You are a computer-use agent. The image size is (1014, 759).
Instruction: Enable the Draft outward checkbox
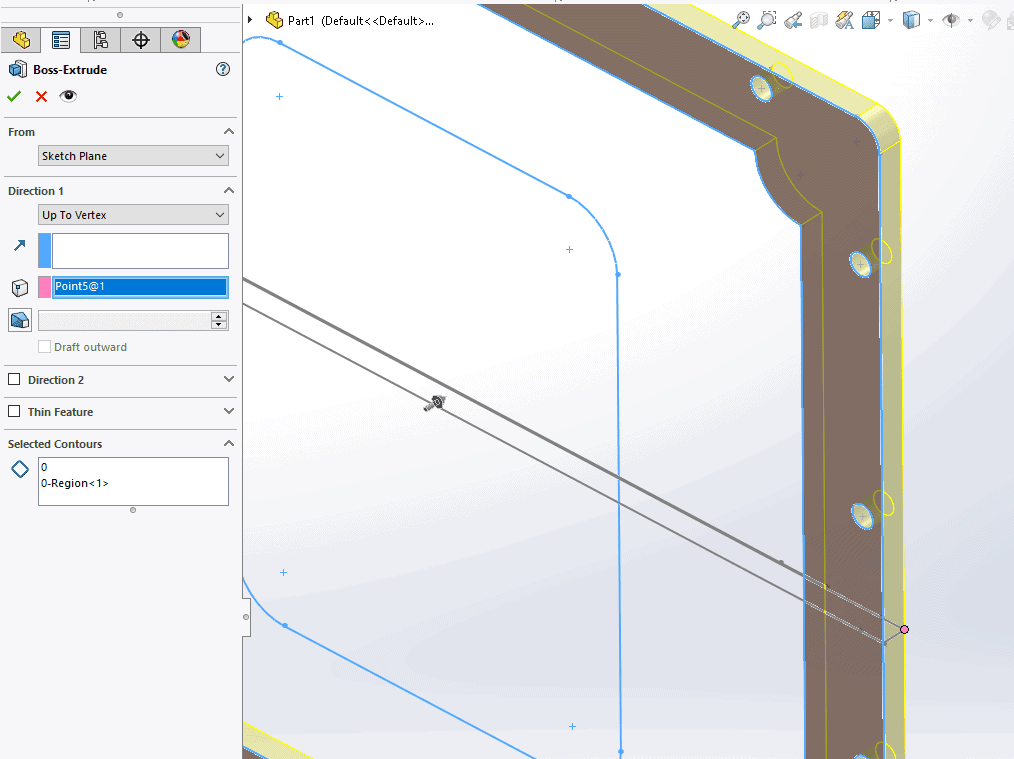pos(43,347)
